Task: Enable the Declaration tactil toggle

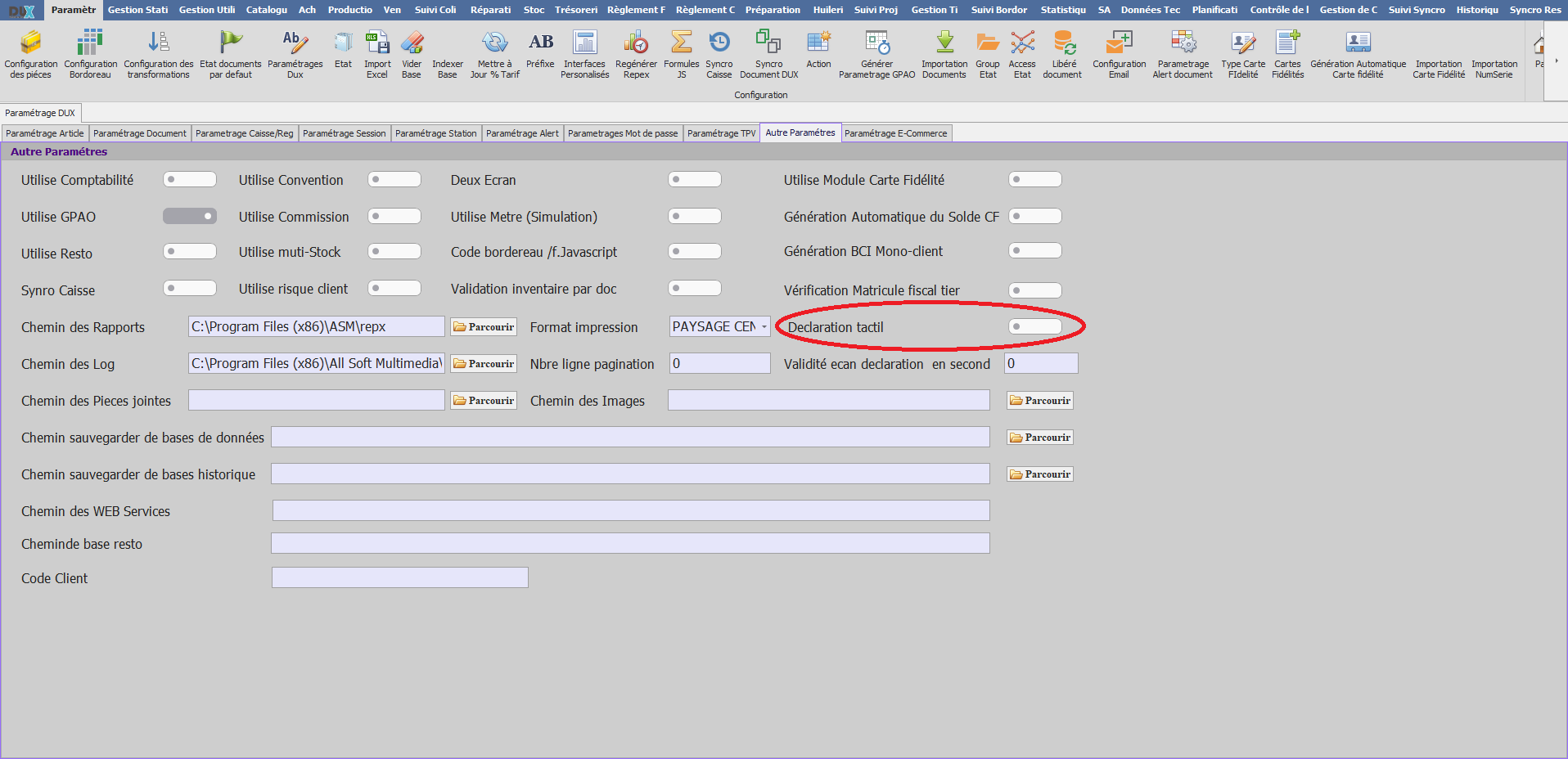Action: pyautogui.click(x=1035, y=326)
